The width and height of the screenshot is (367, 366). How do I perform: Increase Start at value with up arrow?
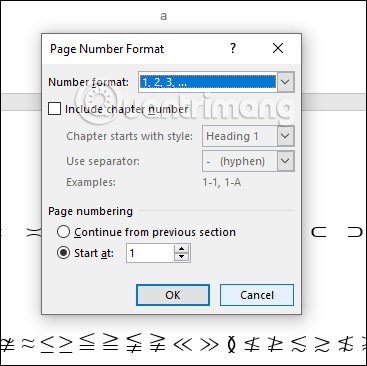point(182,249)
